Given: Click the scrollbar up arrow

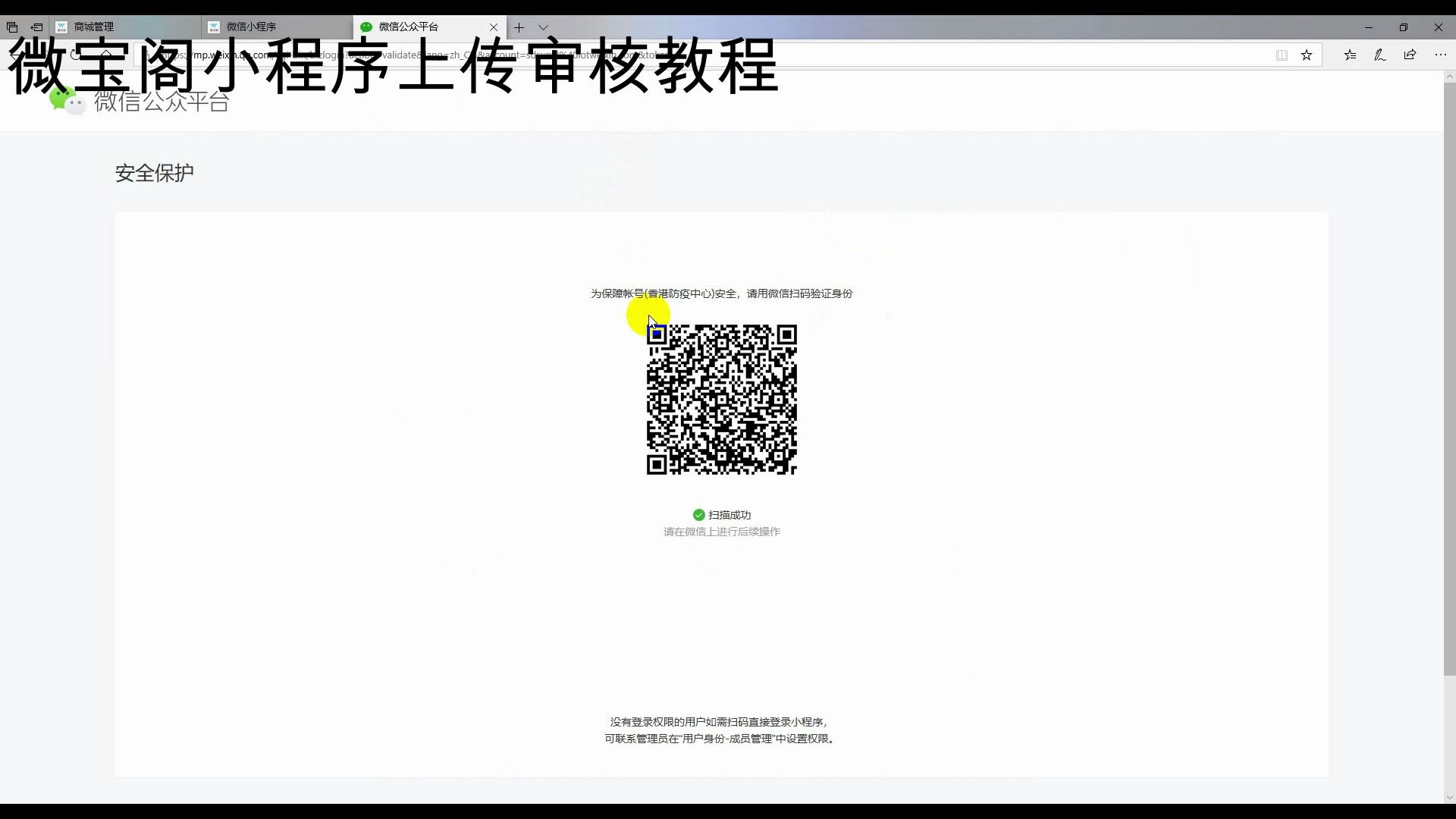Looking at the screenshot, I should 1449,77.
